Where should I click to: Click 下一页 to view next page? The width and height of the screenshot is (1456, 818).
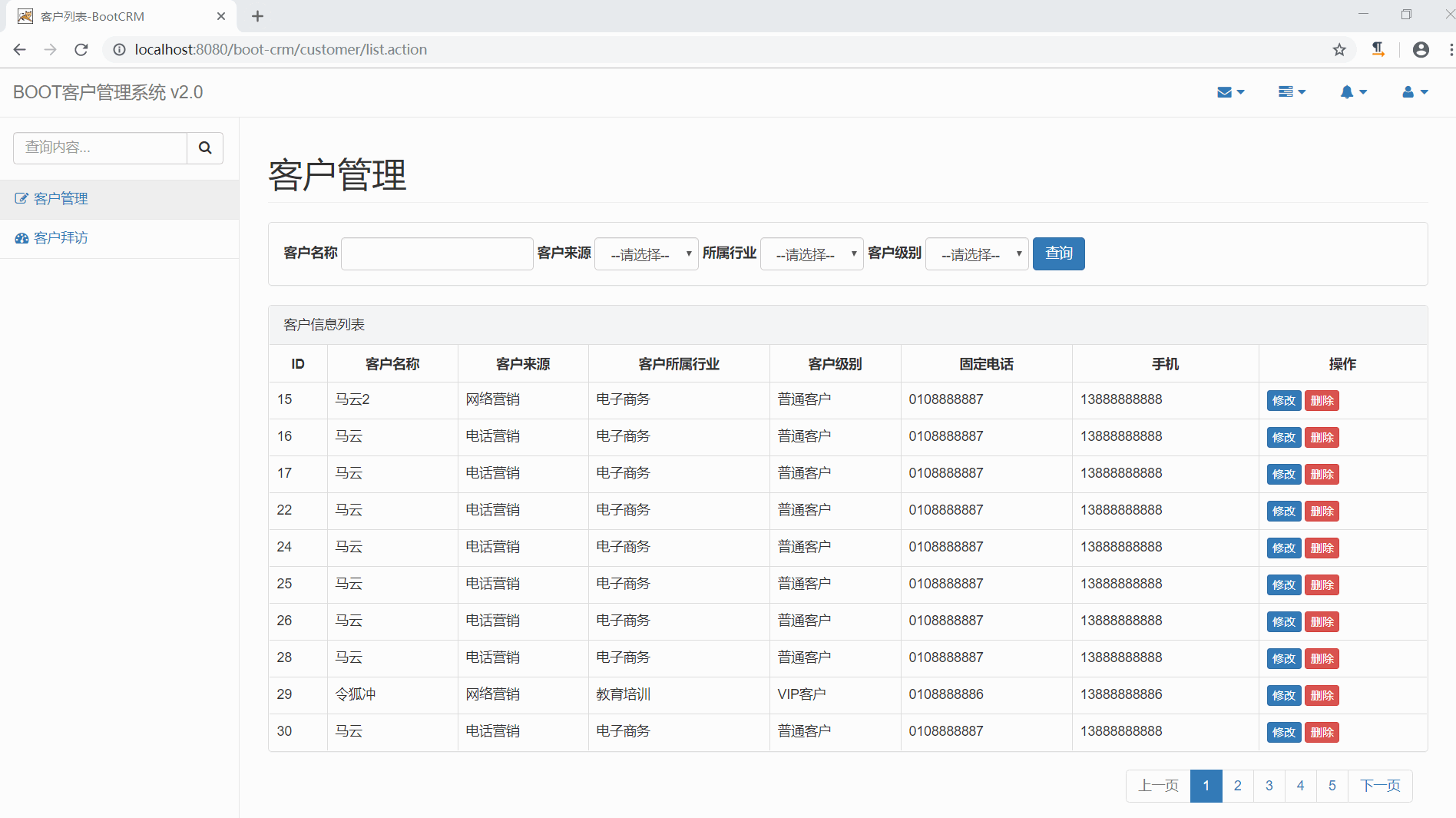tap(1380, 786)
